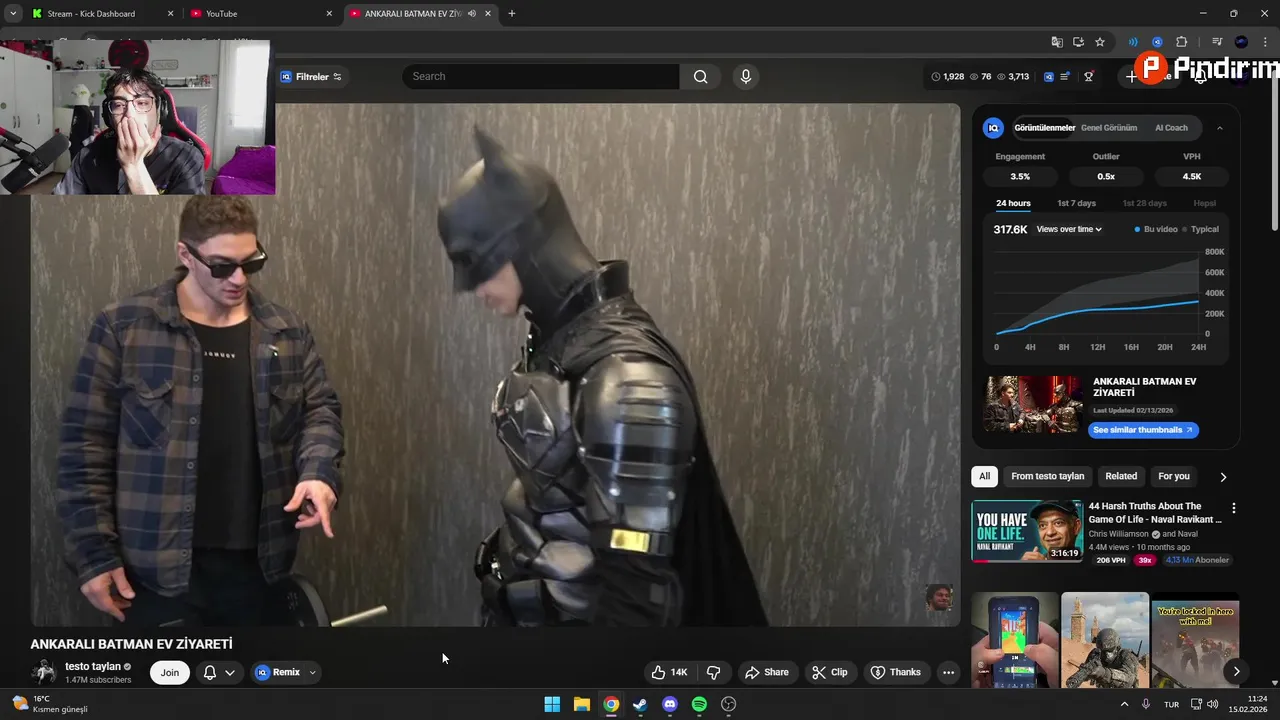Switch to the Görüntülenmeler tab
The image size is (1280, 720).
1044,128
